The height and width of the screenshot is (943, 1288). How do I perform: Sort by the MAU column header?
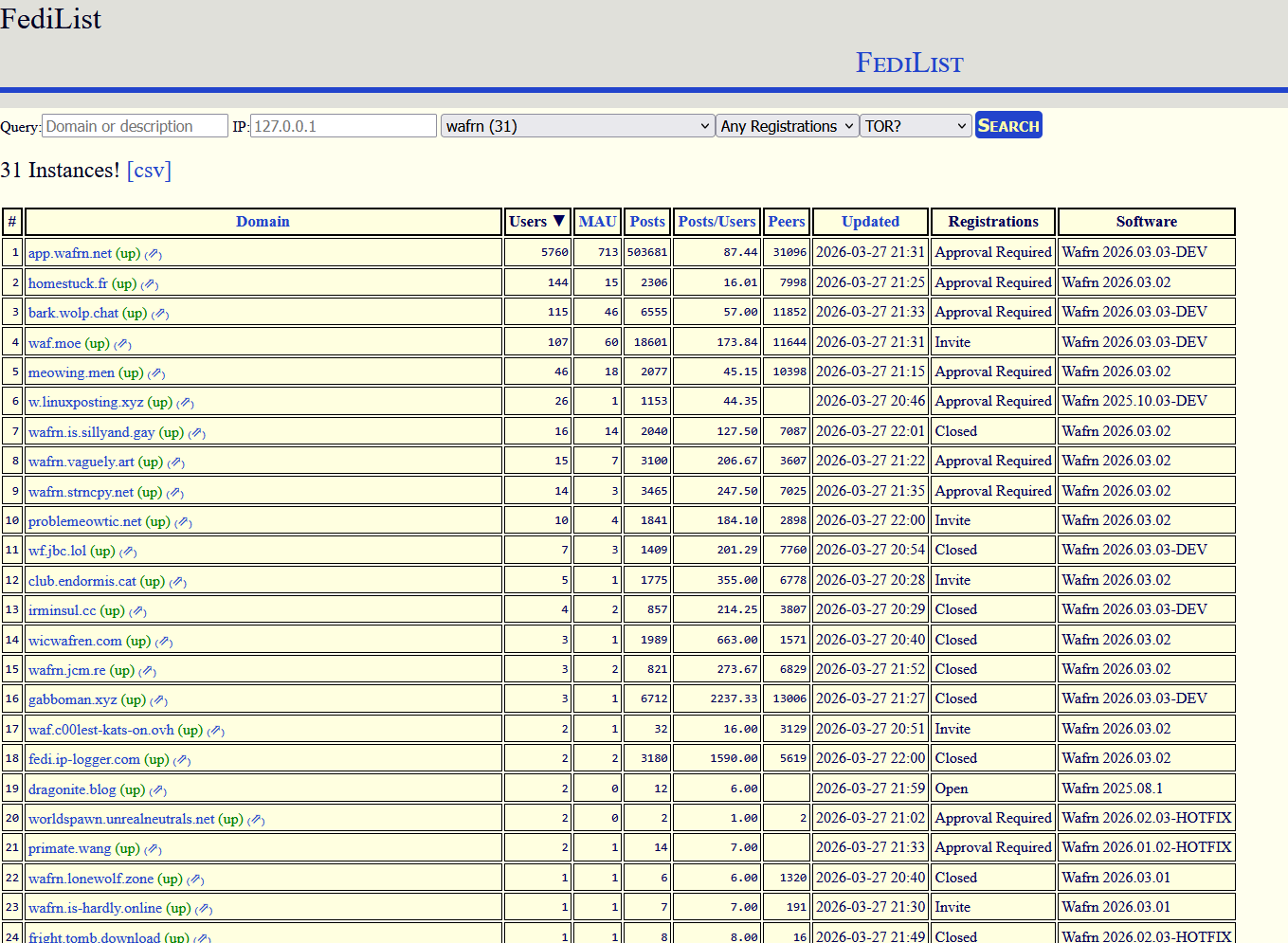[597, 222]
